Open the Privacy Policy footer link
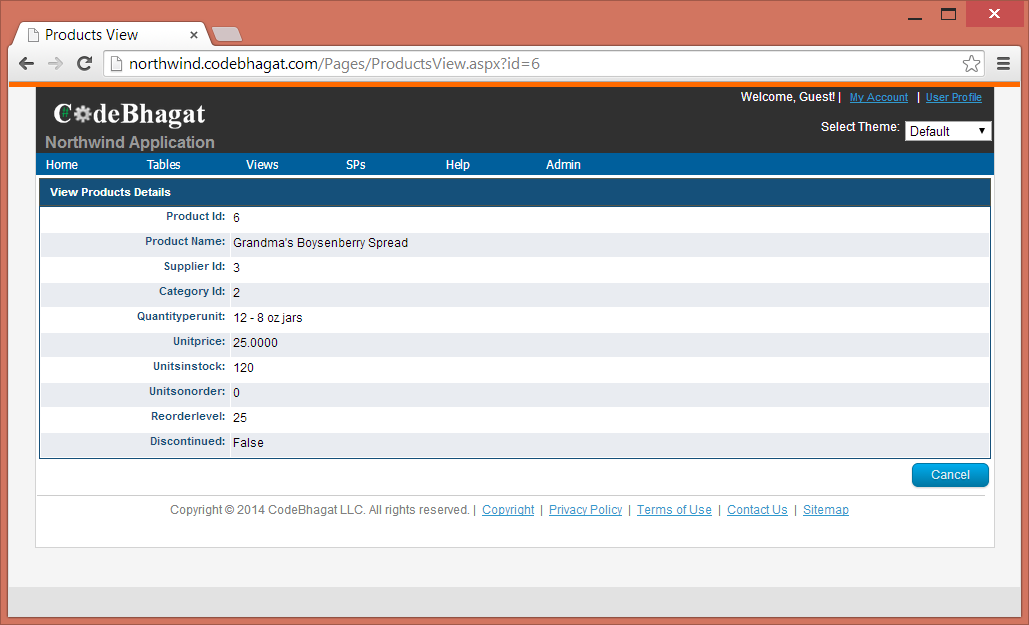The height and width of the screenshot is (625, 1029). [585, 510]
